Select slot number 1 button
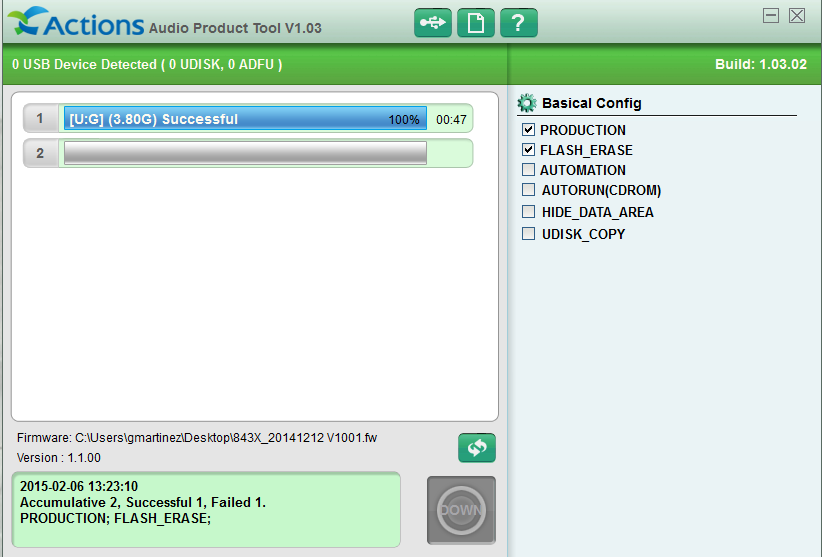Screen dimensions: 822x557 40,118
